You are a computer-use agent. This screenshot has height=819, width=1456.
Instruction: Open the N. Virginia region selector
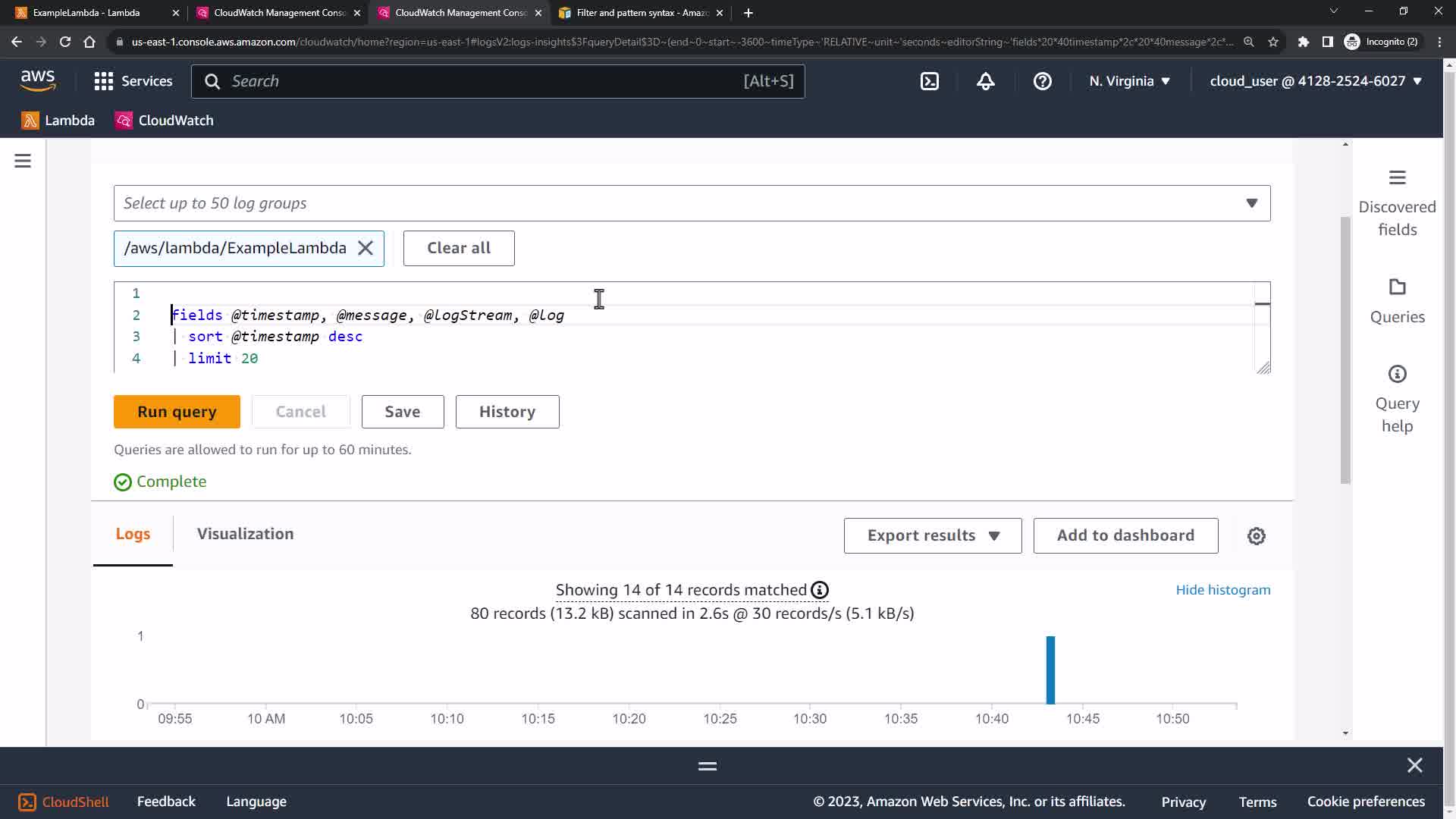(x=1129, y=81)
